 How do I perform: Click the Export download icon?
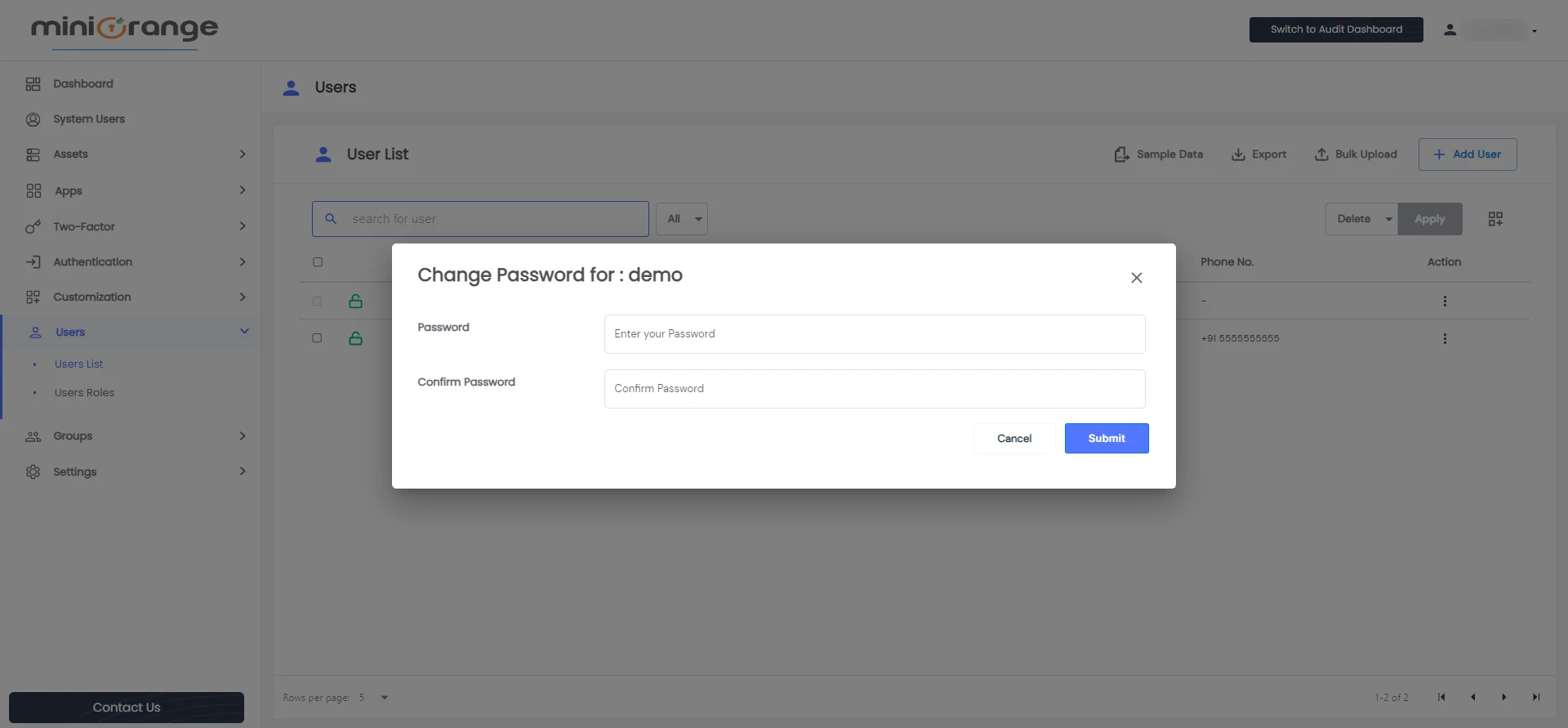[1238, 154]
